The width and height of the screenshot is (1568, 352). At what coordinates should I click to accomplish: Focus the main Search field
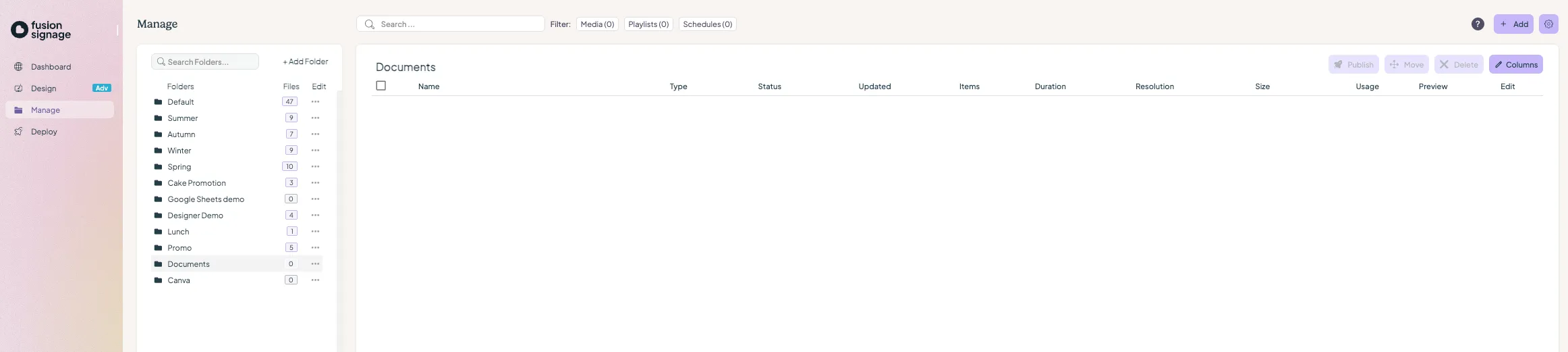(451, 24)
